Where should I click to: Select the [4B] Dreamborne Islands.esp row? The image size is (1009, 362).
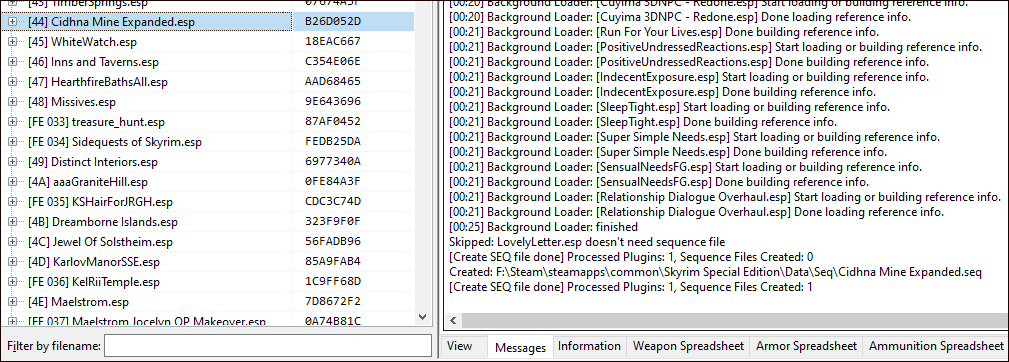pyautogui.click(x=208, y=222)
